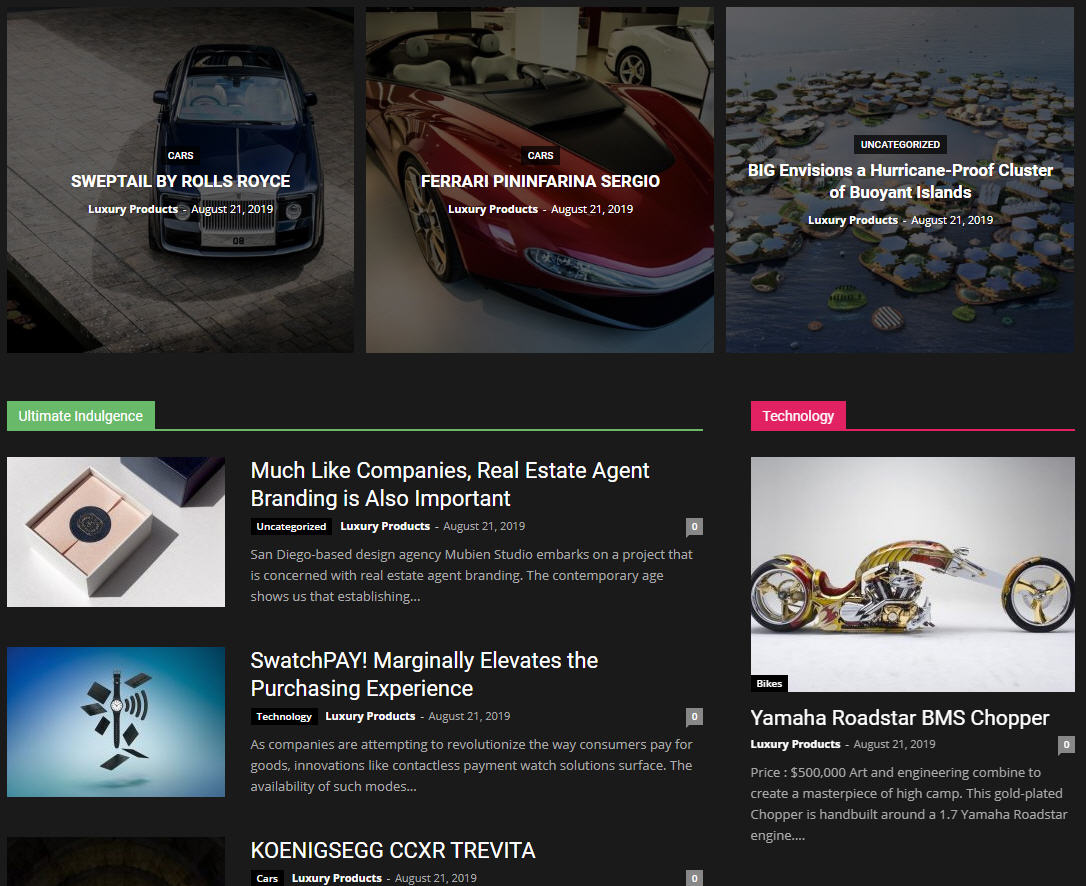
Task: Click the SwatchPAY watch thumbnail
Action: pos(116,722)
